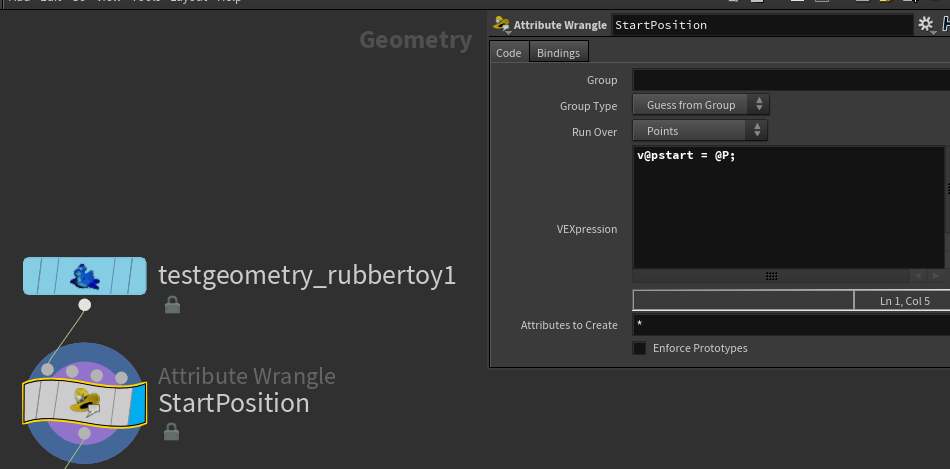
Task: Click output connector of testgeometry_rubbertoy1
Action: [85, 305]
